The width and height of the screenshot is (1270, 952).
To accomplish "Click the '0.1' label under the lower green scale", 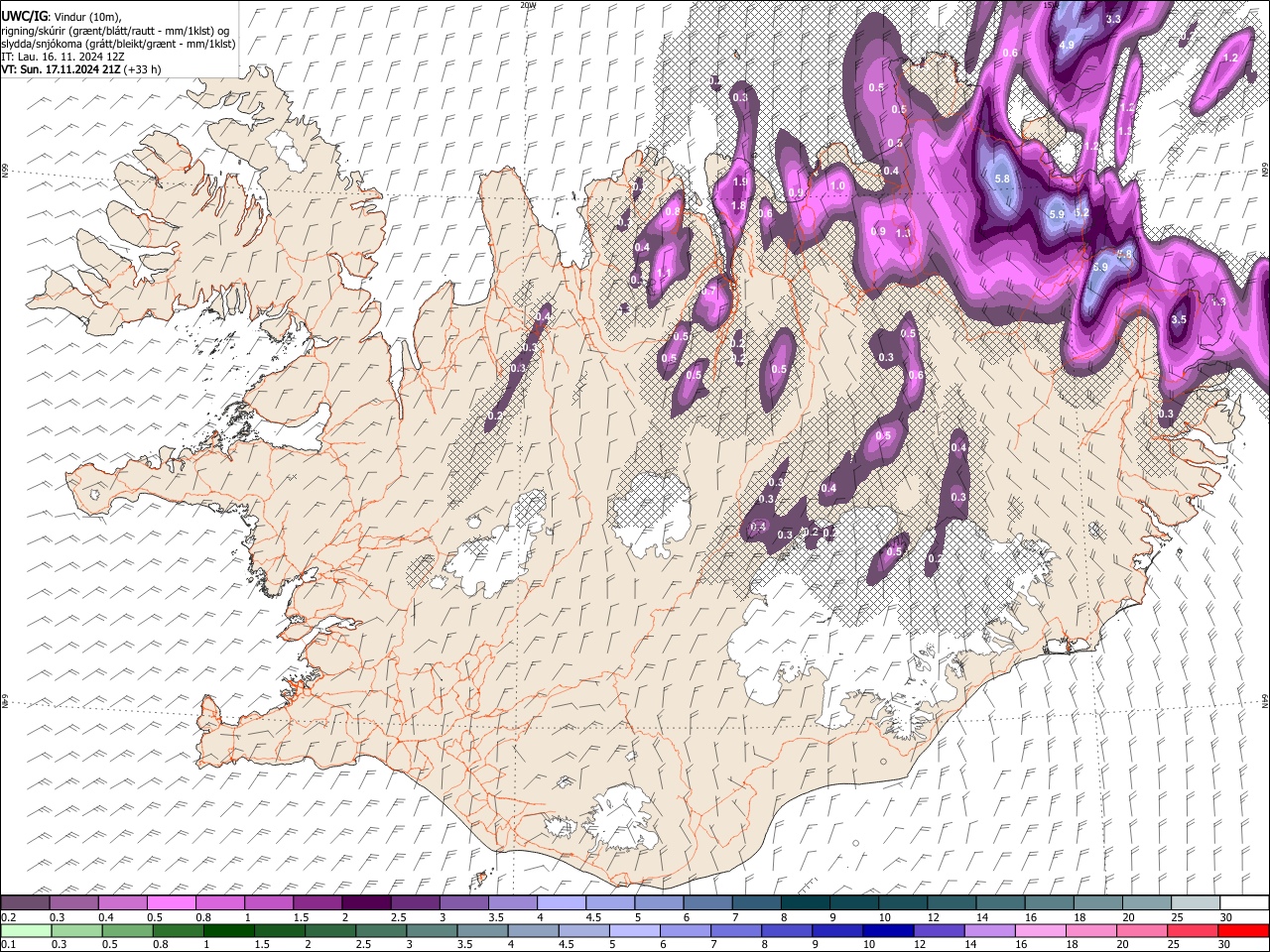I will 7,945.
